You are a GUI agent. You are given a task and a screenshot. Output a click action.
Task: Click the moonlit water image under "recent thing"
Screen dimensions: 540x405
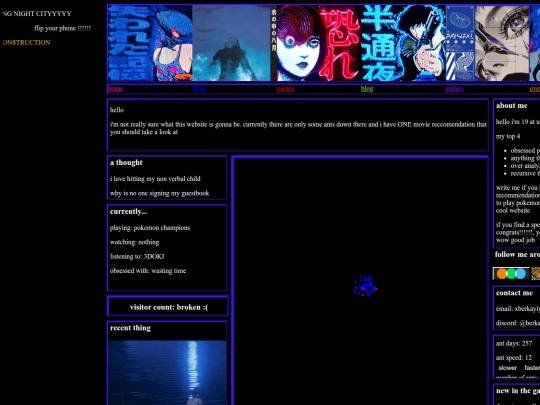pyautogui.click(x=167, y=373)
